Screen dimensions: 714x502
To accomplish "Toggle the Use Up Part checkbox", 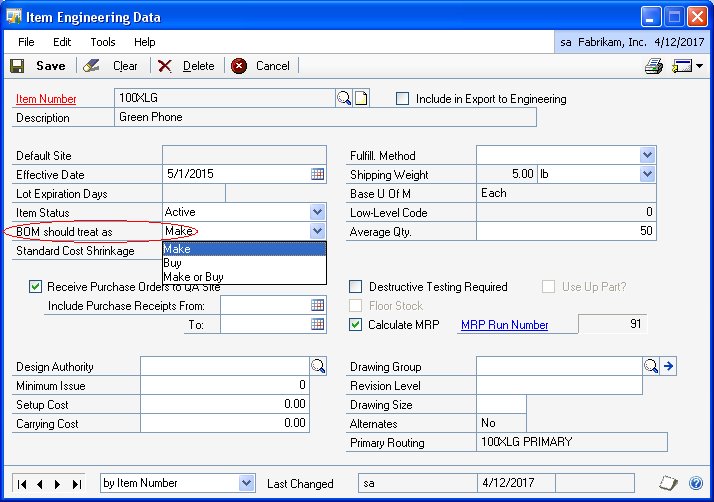I will [548, 287].
